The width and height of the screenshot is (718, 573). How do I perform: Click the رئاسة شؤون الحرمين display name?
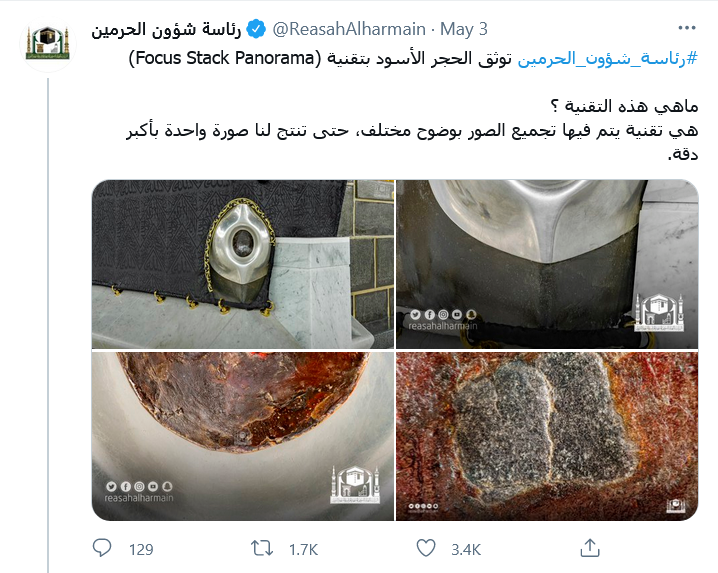pyautogui.click(x=166, y=30)
